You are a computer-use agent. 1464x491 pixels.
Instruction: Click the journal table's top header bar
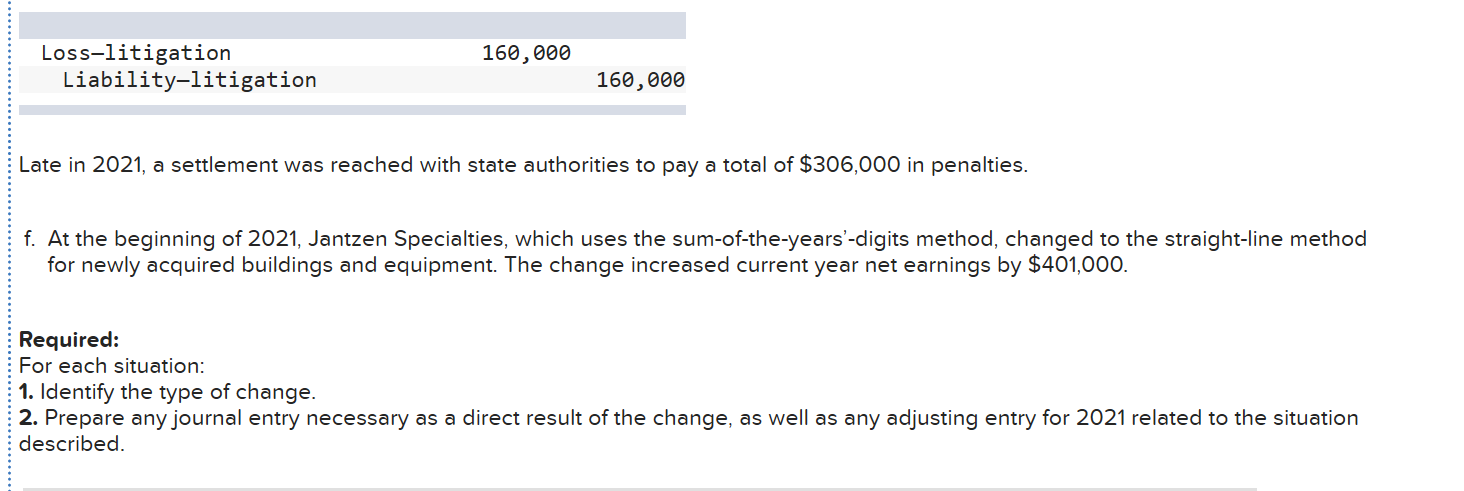pyautogui.click(x=352, y=26)
